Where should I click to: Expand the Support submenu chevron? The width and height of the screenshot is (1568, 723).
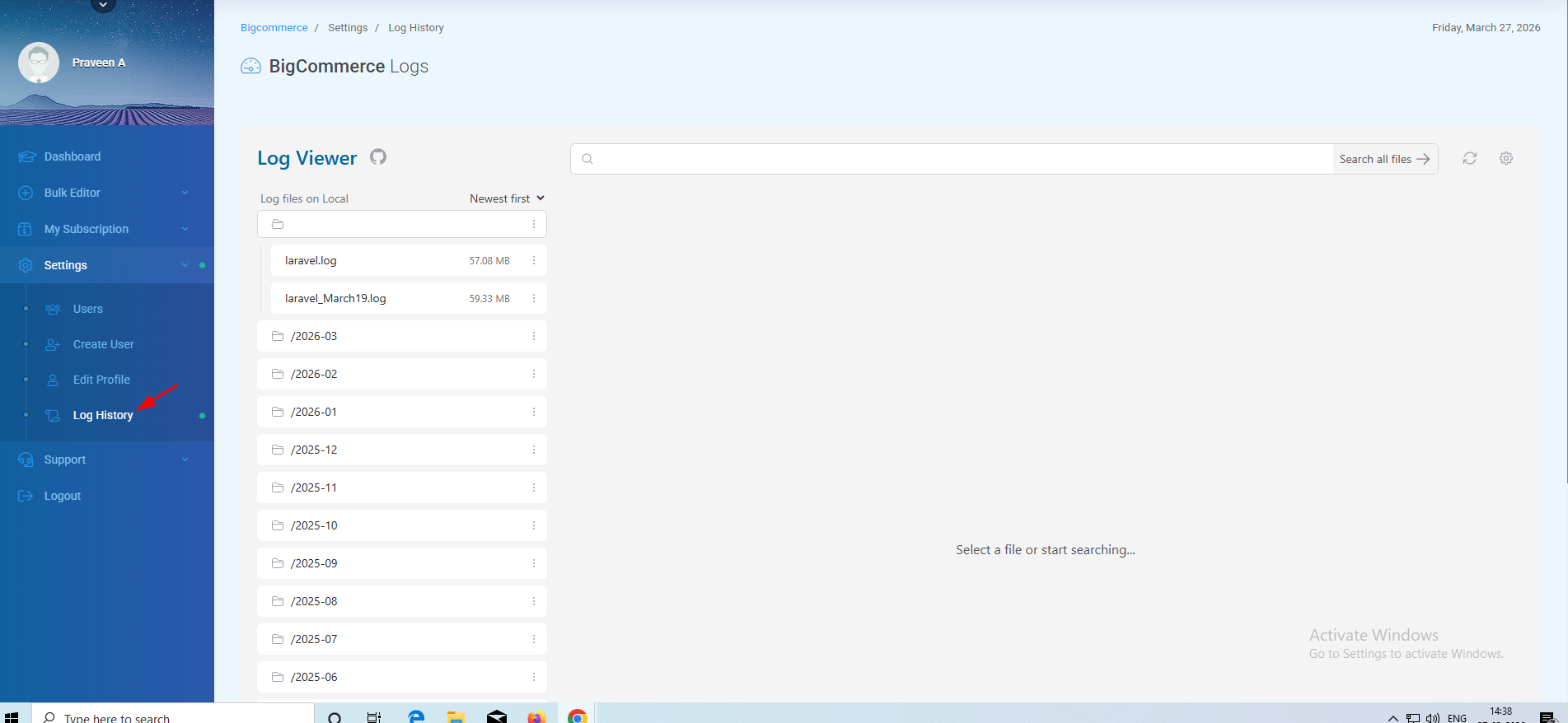[x=185, y=459]
